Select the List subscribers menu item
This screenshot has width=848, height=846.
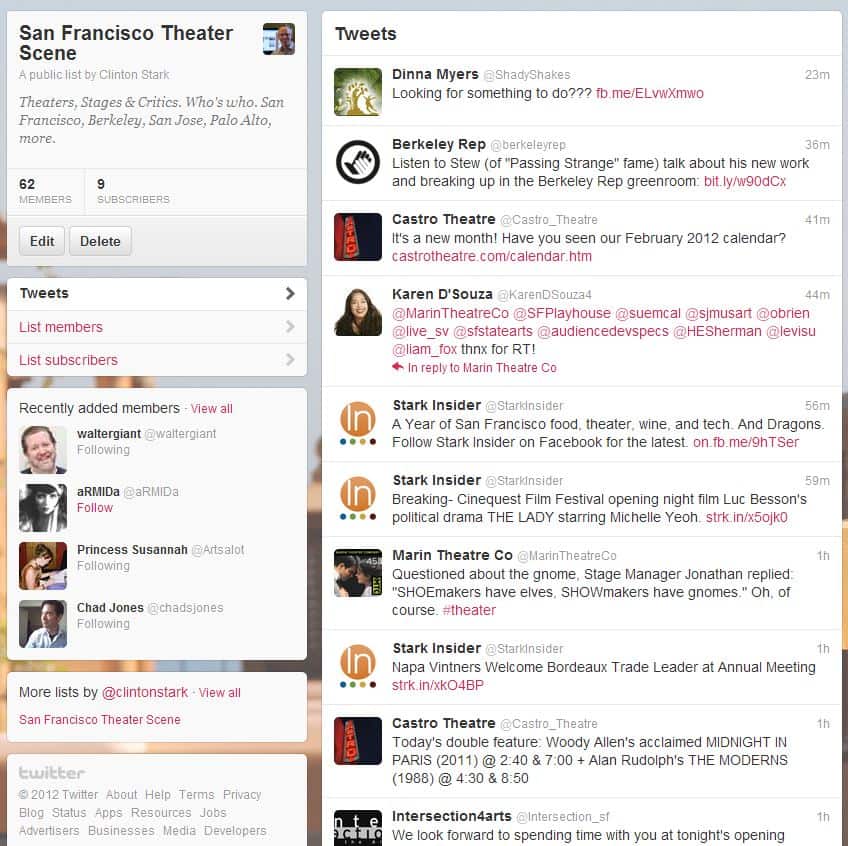coord(68,360)
